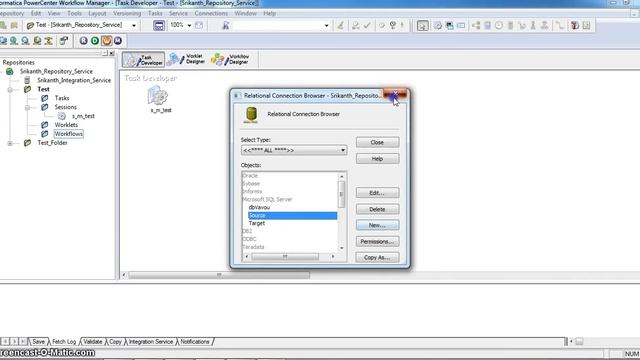Click the s_m_test session icon in tree

(62, 116)
